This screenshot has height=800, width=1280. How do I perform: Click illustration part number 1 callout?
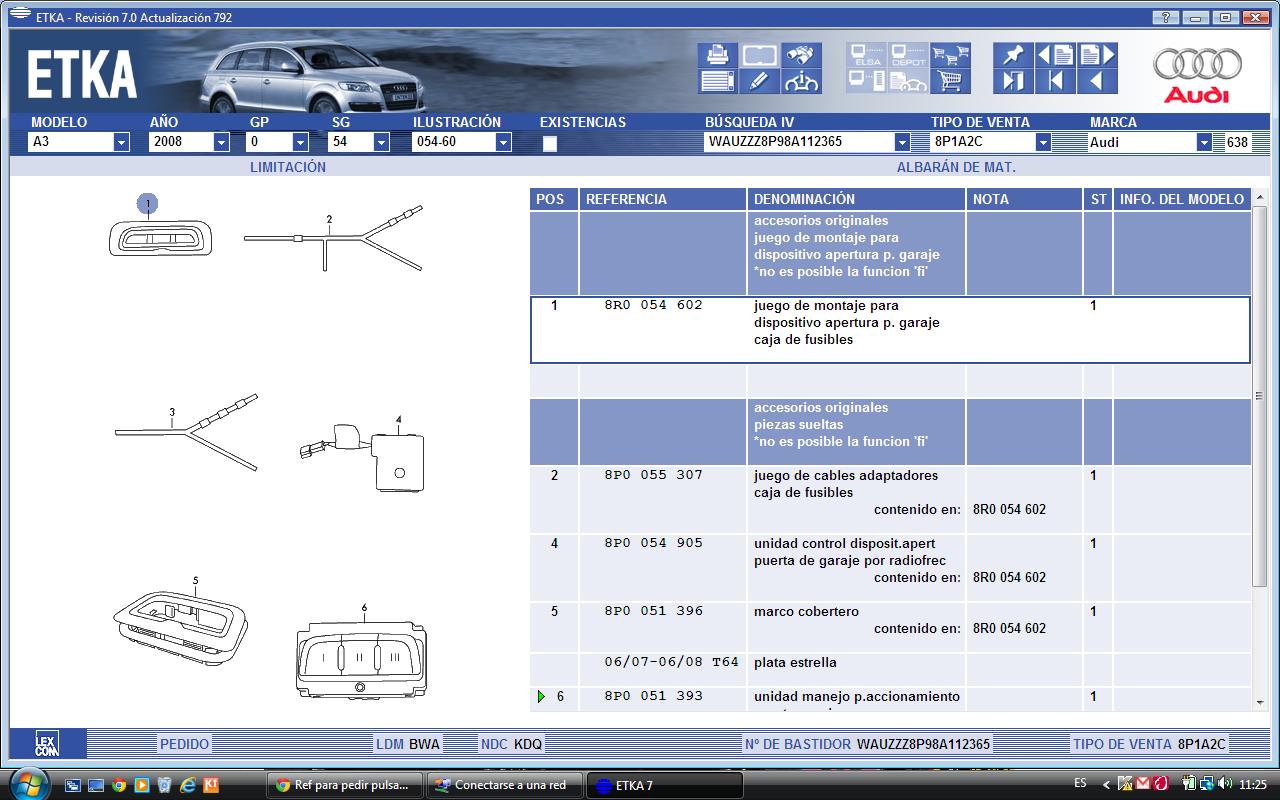(x=148, y=204)
